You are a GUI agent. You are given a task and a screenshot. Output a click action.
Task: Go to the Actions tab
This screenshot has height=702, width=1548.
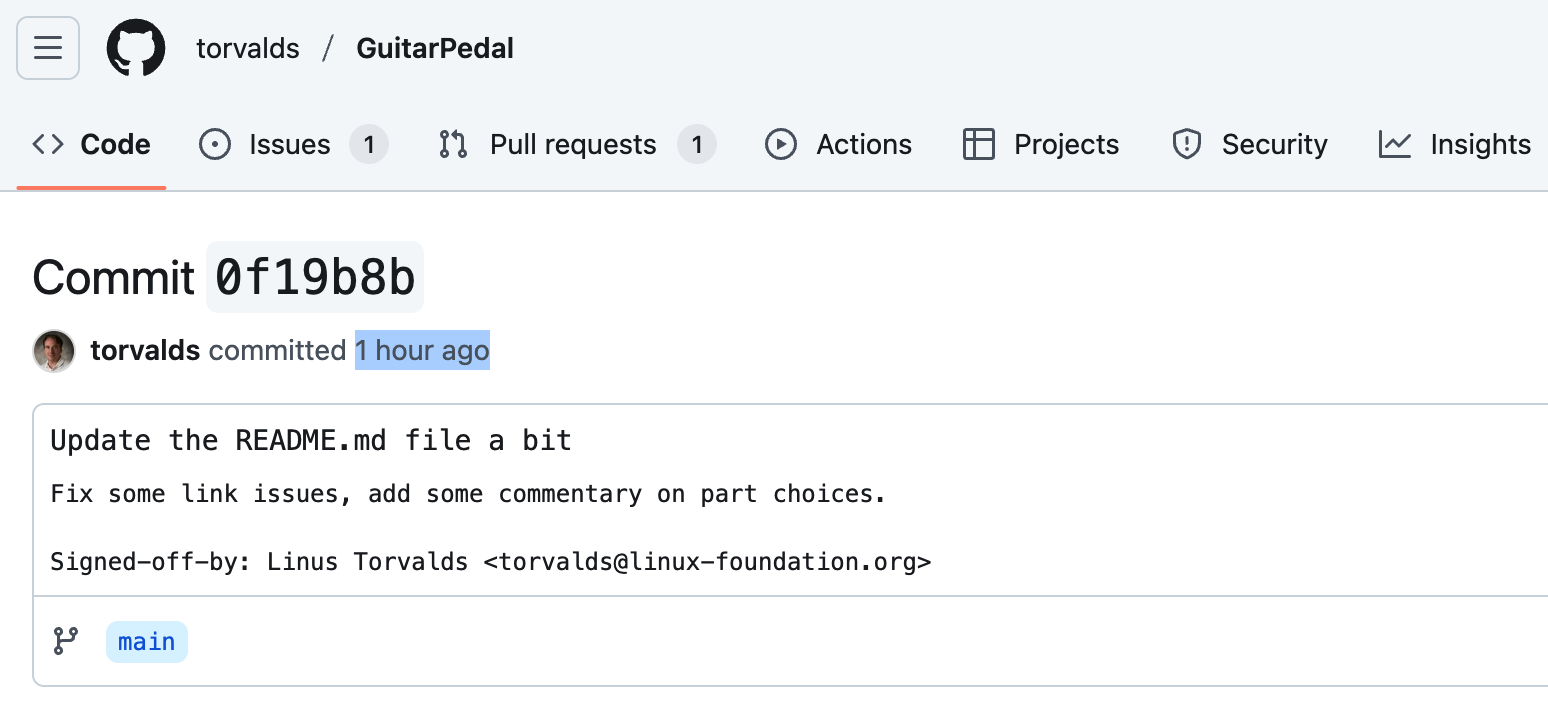coord(864,145)
